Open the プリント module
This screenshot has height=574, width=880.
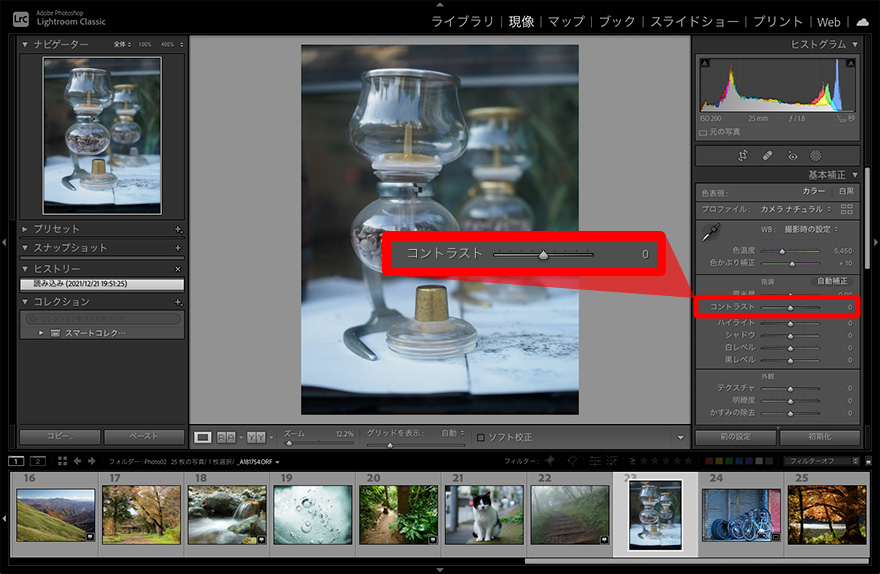pos(778,21)
